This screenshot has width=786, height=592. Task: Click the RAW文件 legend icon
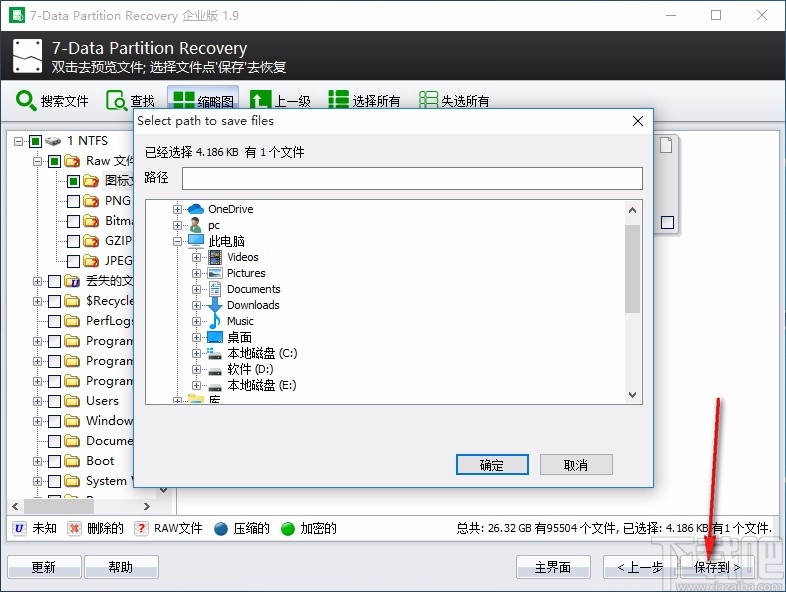pos(141,528)
